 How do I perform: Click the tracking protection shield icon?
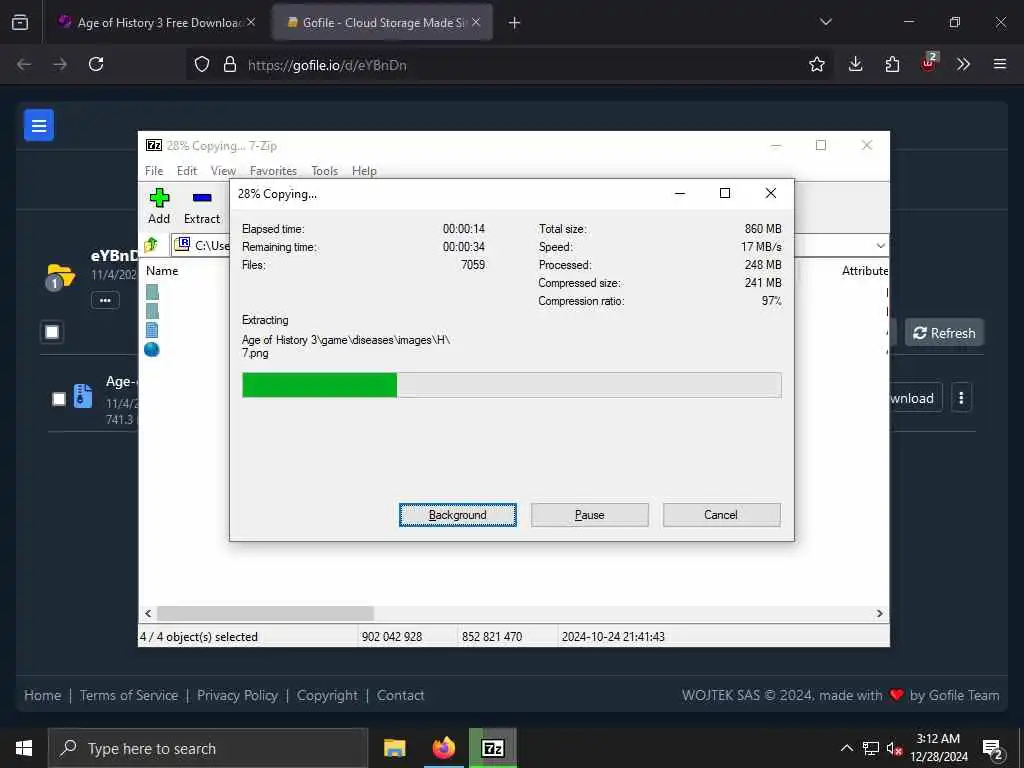tap(202, 64)
